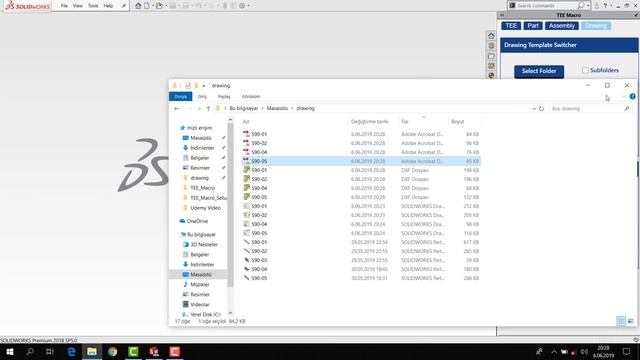Select Udemy Video folder in navigation pane
This screenshot has width=640, height=360.
pos(205,208)
